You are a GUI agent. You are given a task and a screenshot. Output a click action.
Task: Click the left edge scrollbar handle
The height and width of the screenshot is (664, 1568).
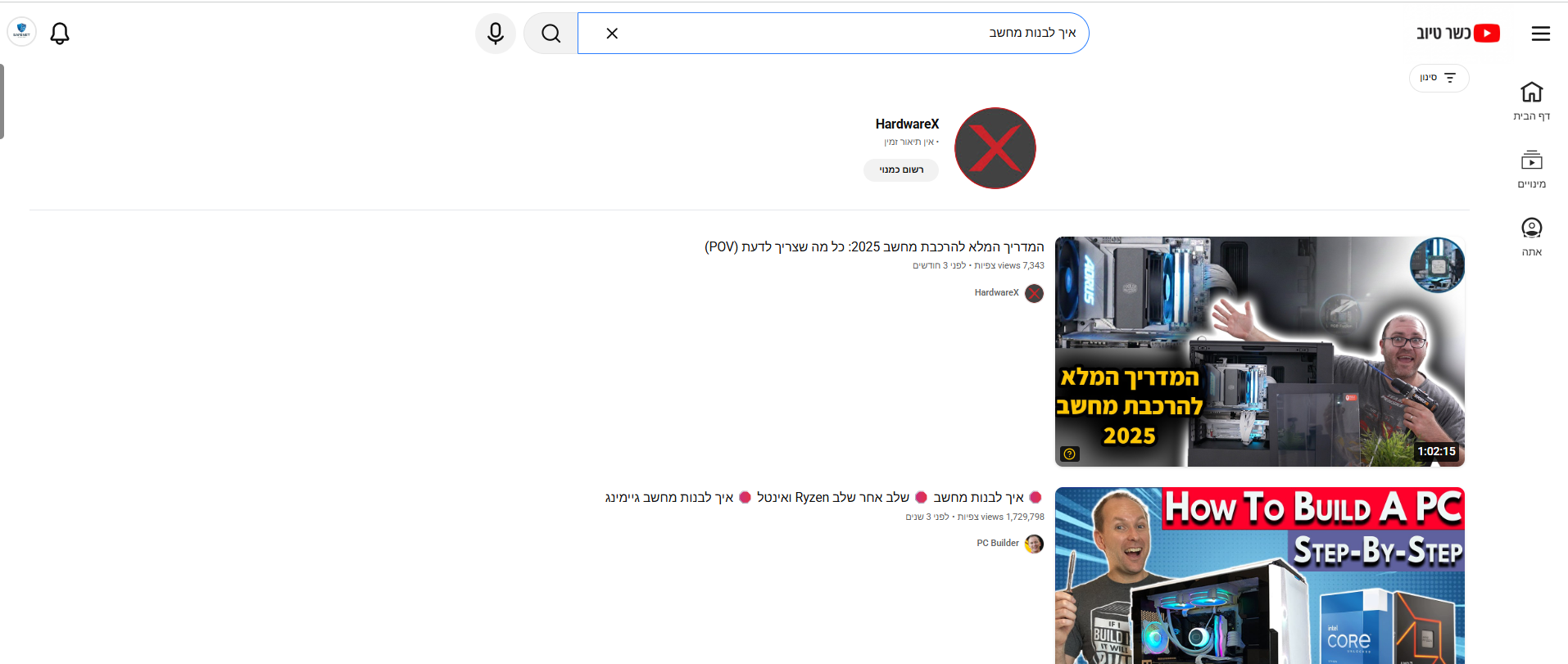click(x=2, y=102)
